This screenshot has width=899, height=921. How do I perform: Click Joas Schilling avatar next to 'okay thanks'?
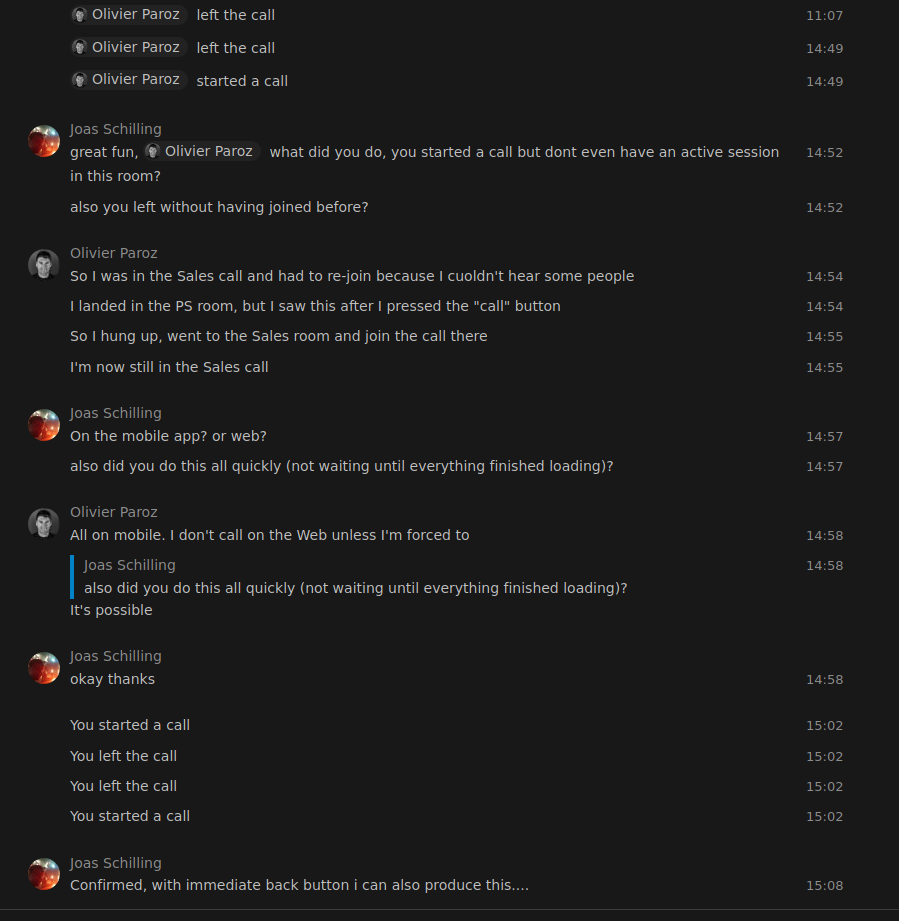tap(44, 668)
